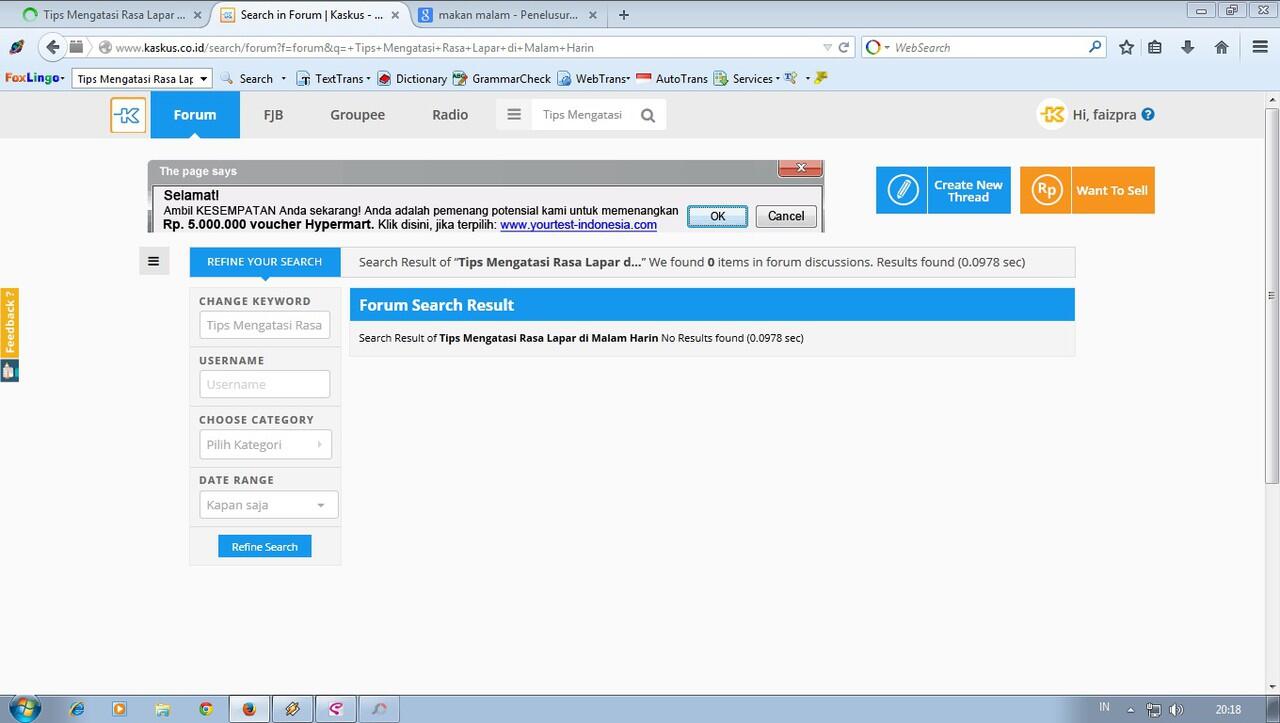The image size is (1280, 723).
Task: Click the Refine Search button
Action: click(x=265, y=547)
